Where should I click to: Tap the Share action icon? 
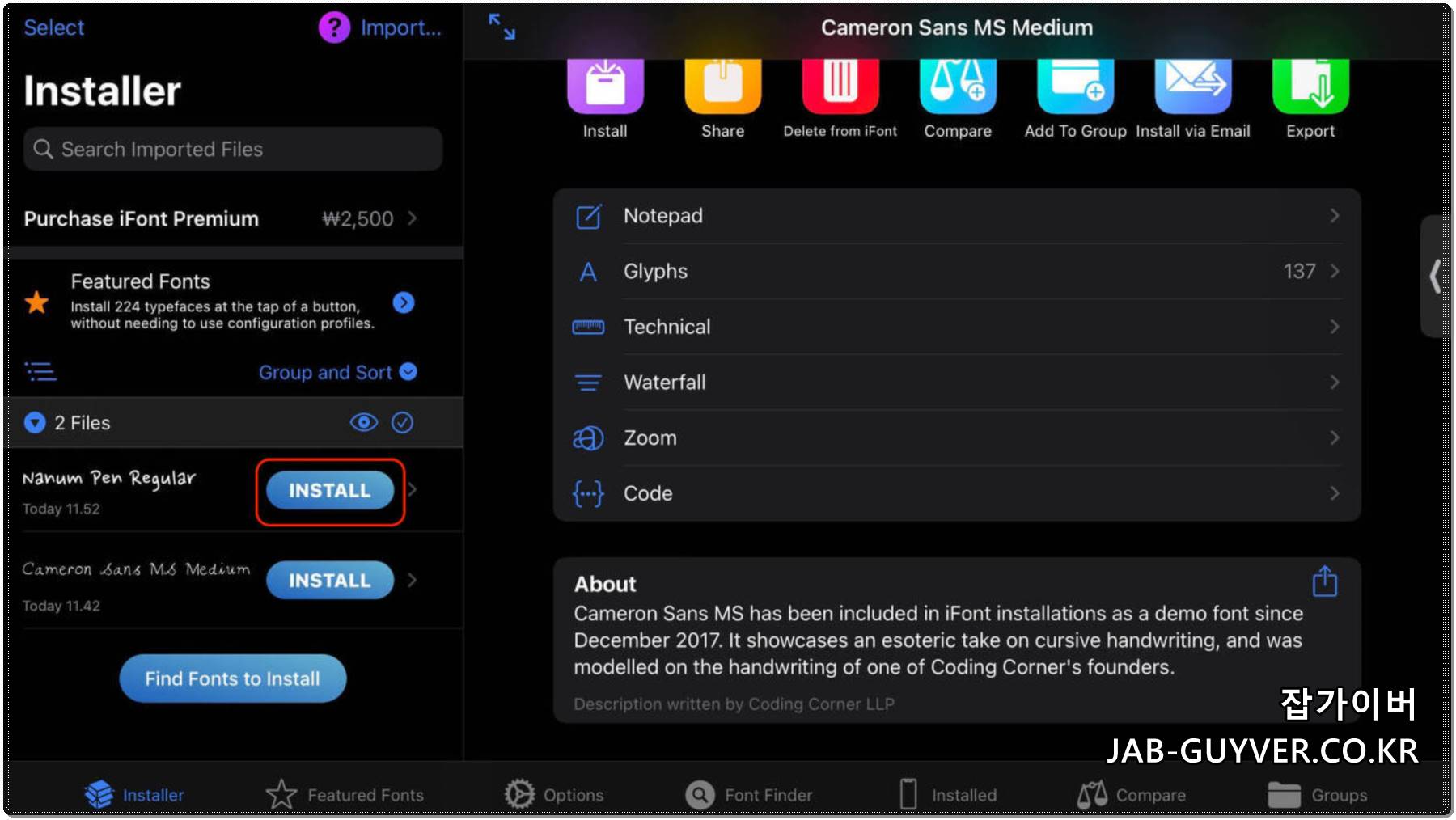click(722, 86)
